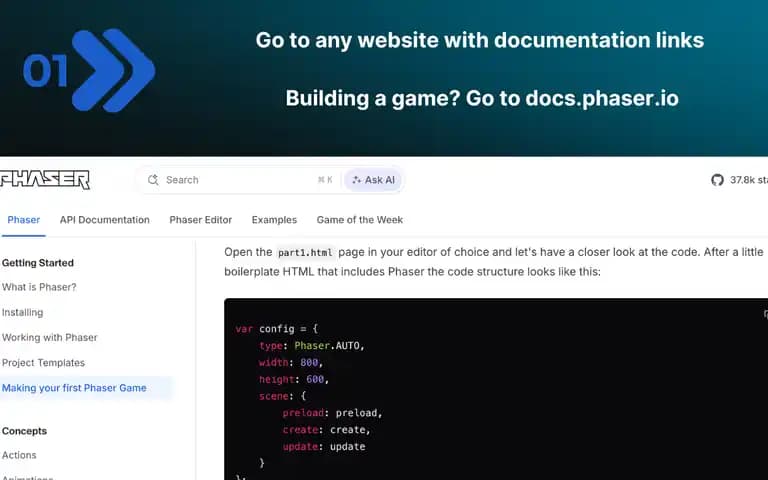Click the 'width: 800' code line
The width and height of the screenshot is (768, 480).
[x=291, y=362]
